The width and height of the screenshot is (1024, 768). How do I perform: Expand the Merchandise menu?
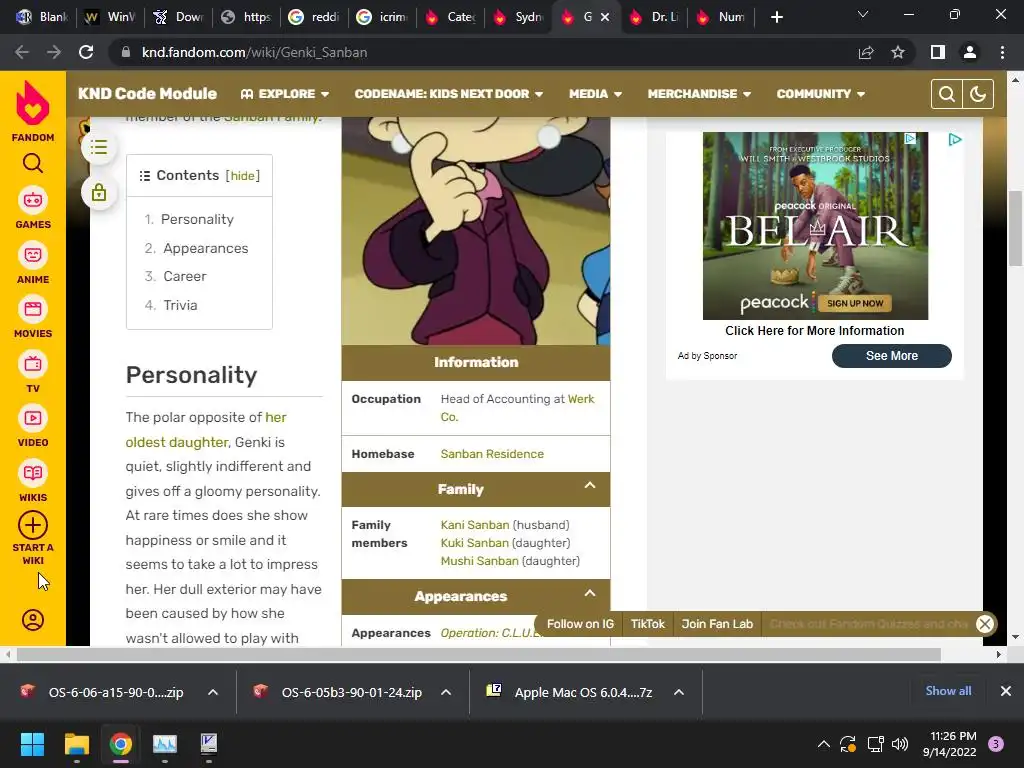point(699,94)
